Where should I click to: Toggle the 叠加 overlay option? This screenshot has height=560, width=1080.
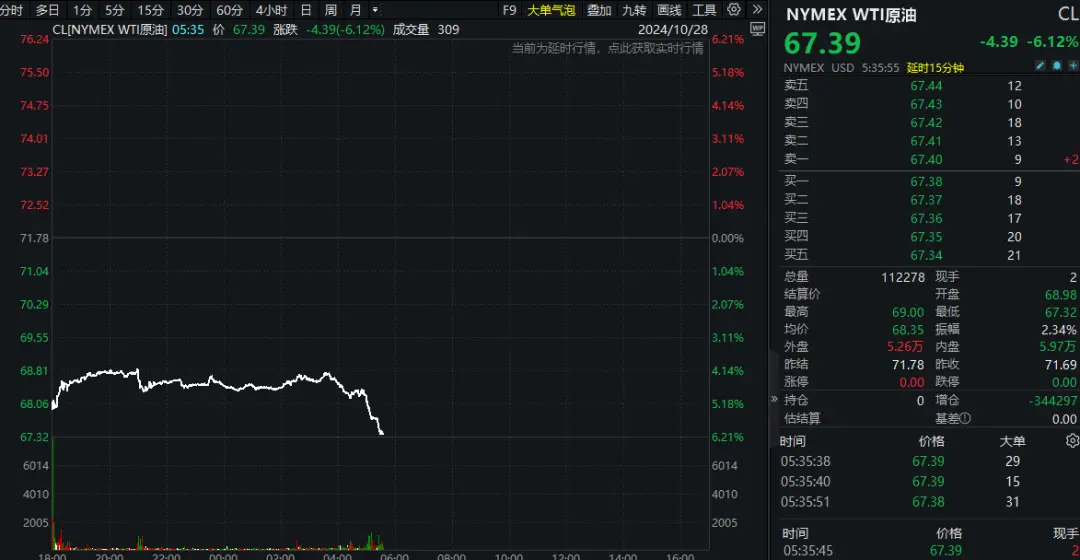point(599,10)
